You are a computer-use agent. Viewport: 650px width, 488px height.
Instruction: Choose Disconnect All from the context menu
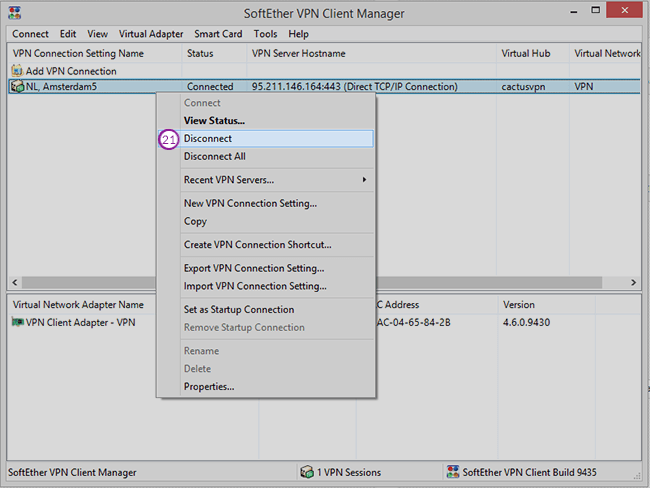coord(265,156)
